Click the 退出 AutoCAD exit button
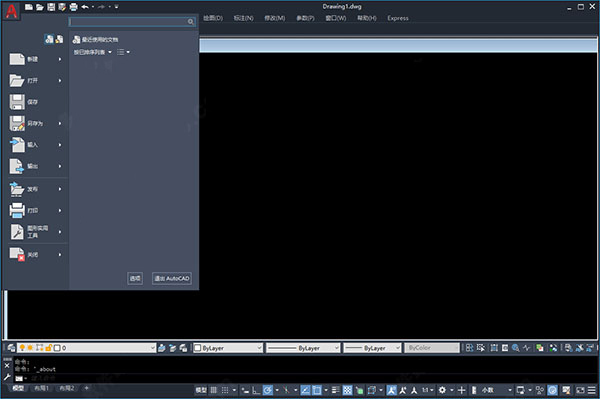This screenshot has width=600, height=399. [172, 278]
